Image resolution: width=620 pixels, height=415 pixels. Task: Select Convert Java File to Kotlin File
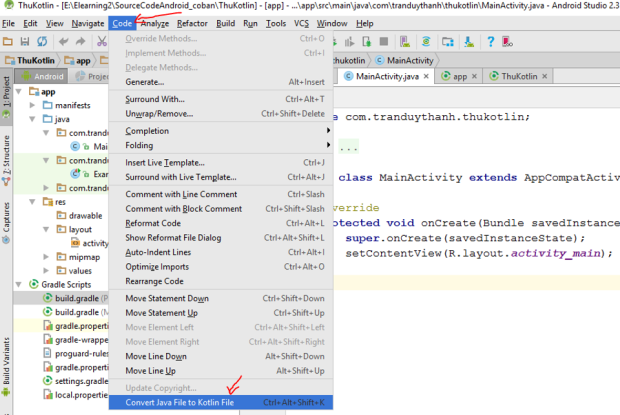221,402
